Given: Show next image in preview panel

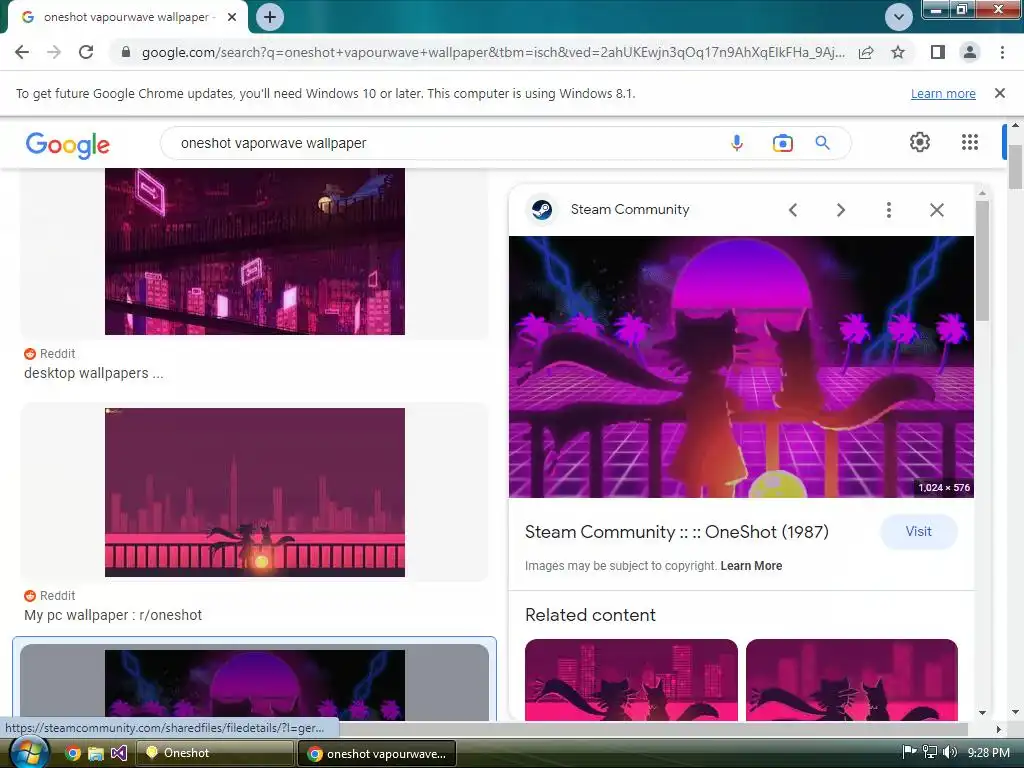Looking at the screenshot, I should (840, 210).
